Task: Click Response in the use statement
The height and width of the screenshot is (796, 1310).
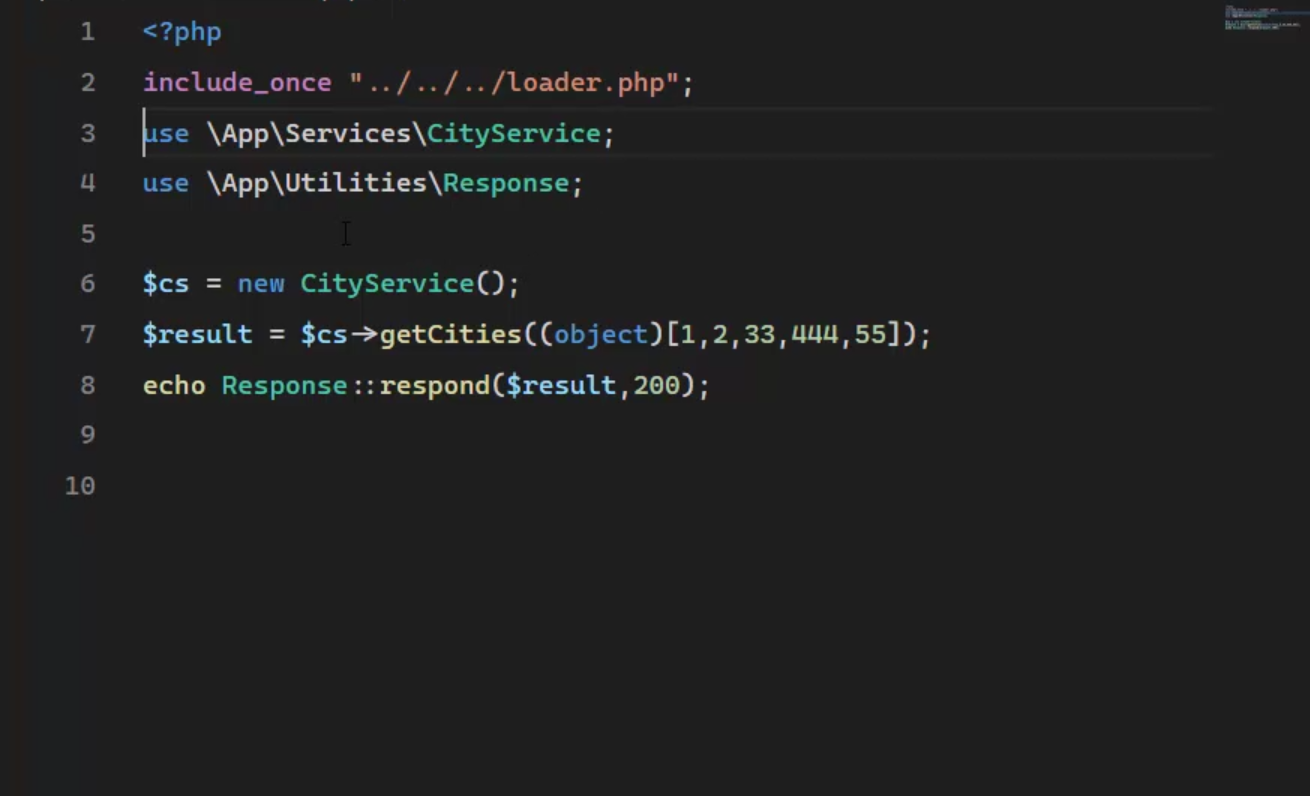Action: pyautogui.click(x=506, y=183)
